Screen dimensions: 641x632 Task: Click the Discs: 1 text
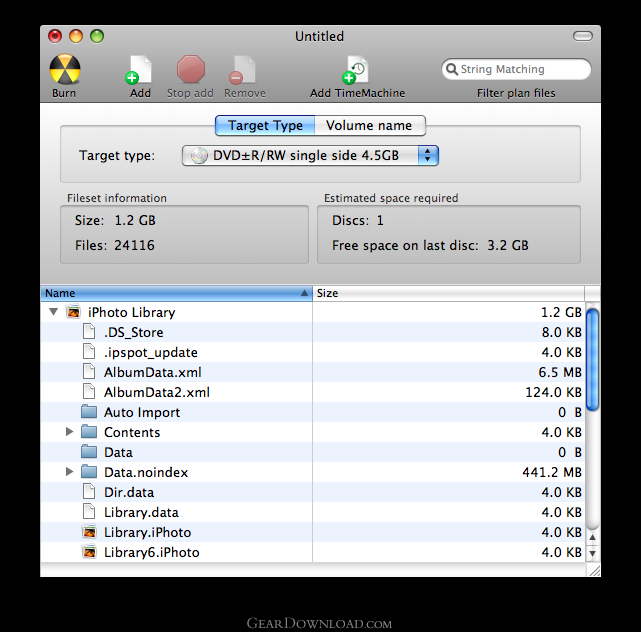coord(358,220)
